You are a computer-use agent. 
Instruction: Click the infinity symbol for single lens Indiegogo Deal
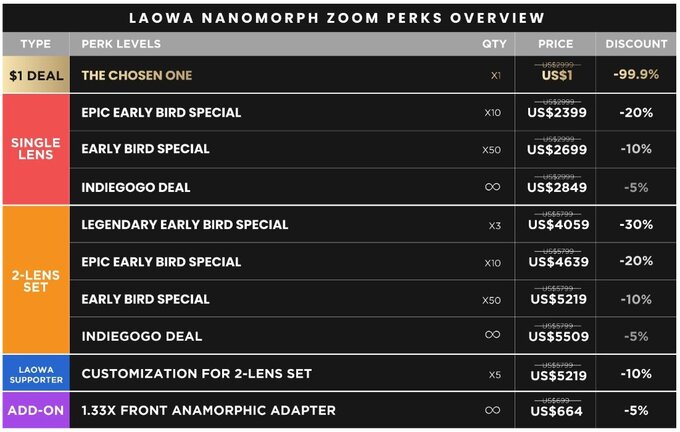(493, 187)
